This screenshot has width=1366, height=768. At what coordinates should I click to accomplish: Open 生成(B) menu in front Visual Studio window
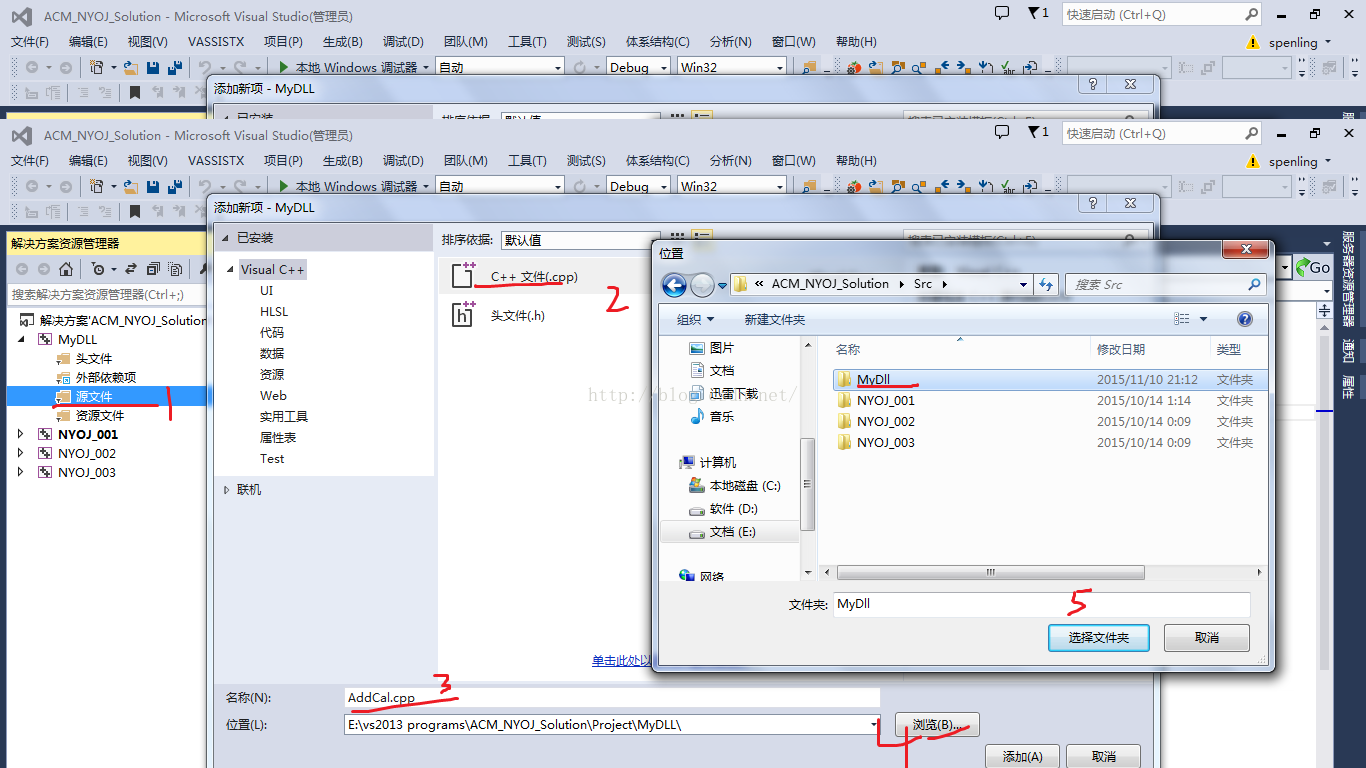(x=343, y=160)
